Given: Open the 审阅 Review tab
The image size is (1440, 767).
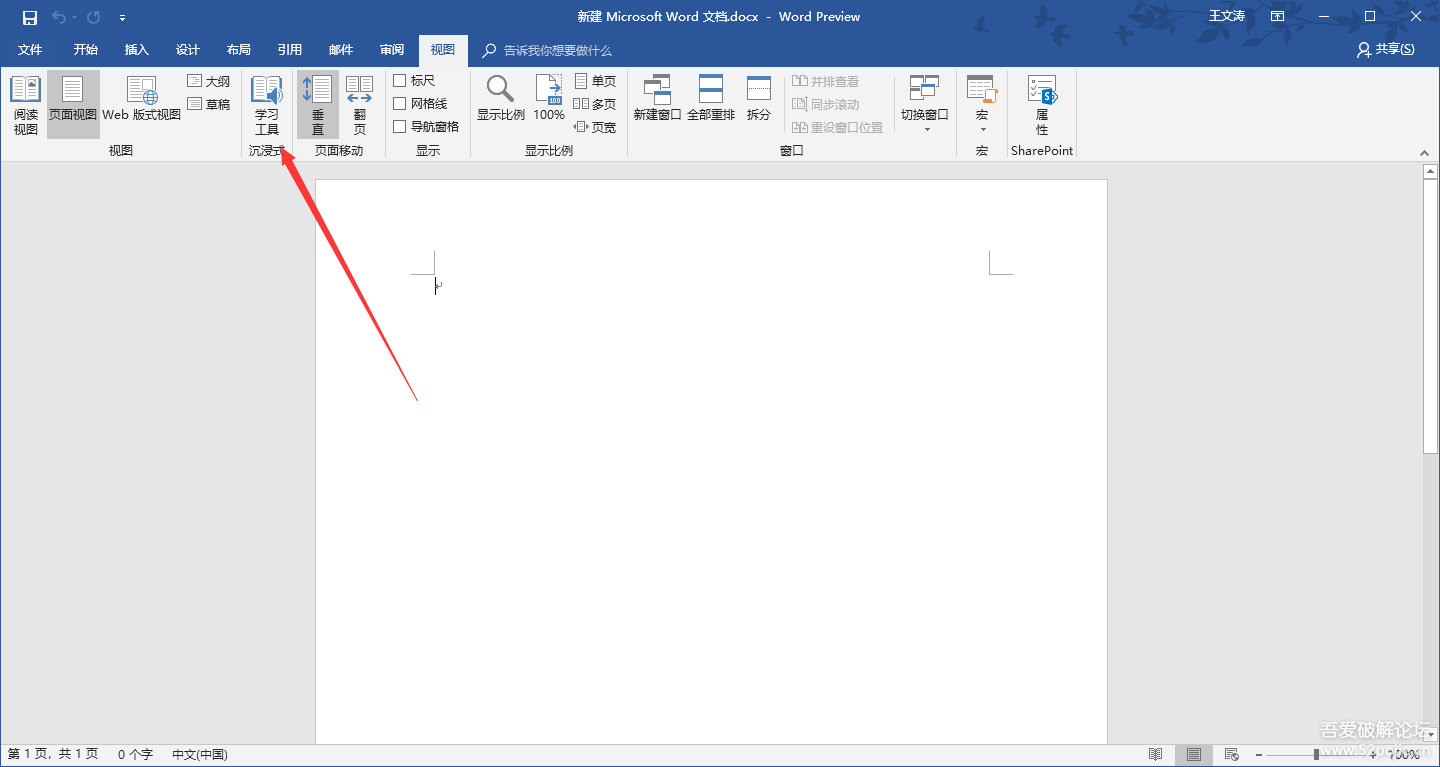Looking at the screenshot, I should [392, 50].
